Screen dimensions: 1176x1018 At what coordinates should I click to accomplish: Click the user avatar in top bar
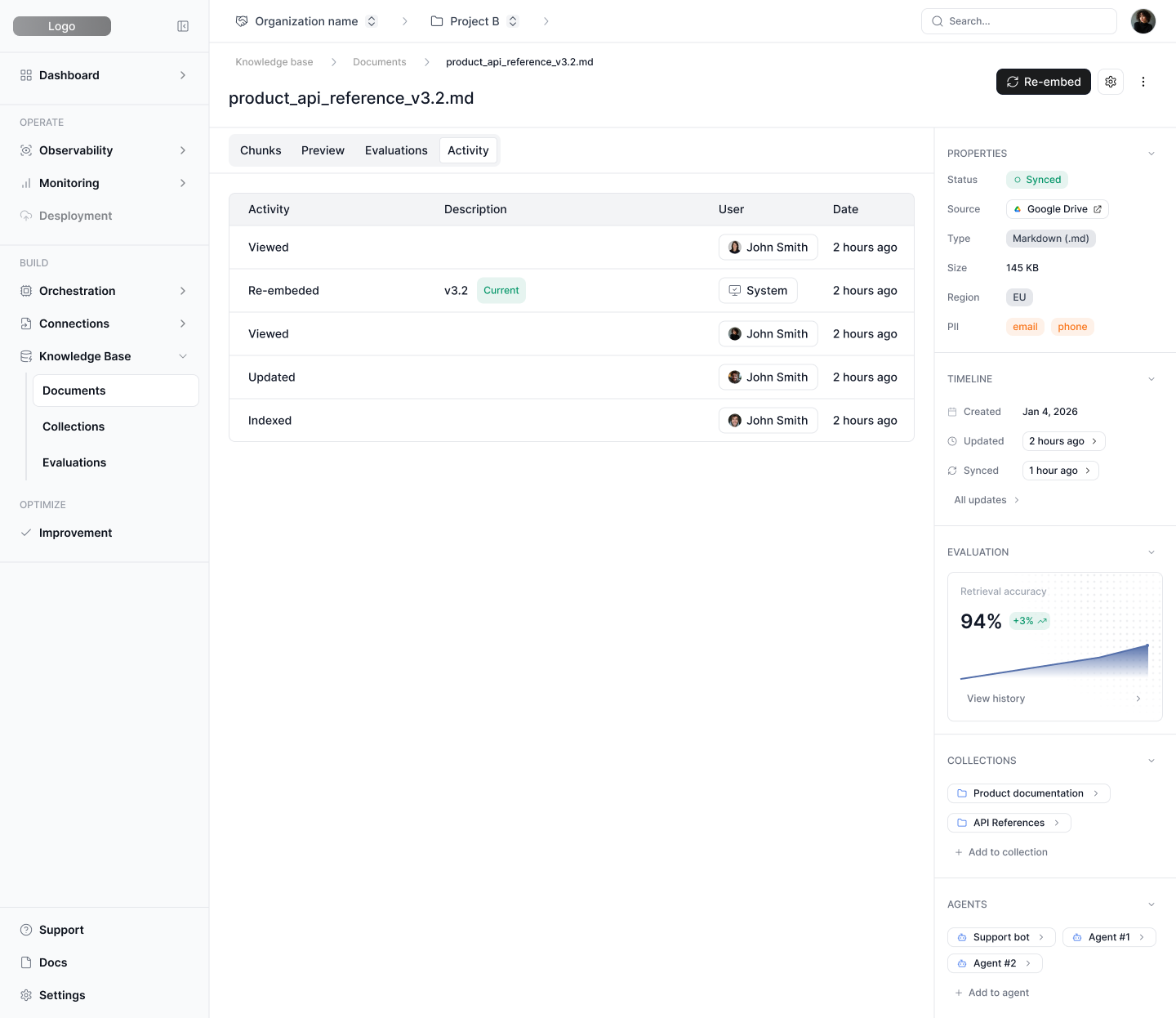(1143, 21)
